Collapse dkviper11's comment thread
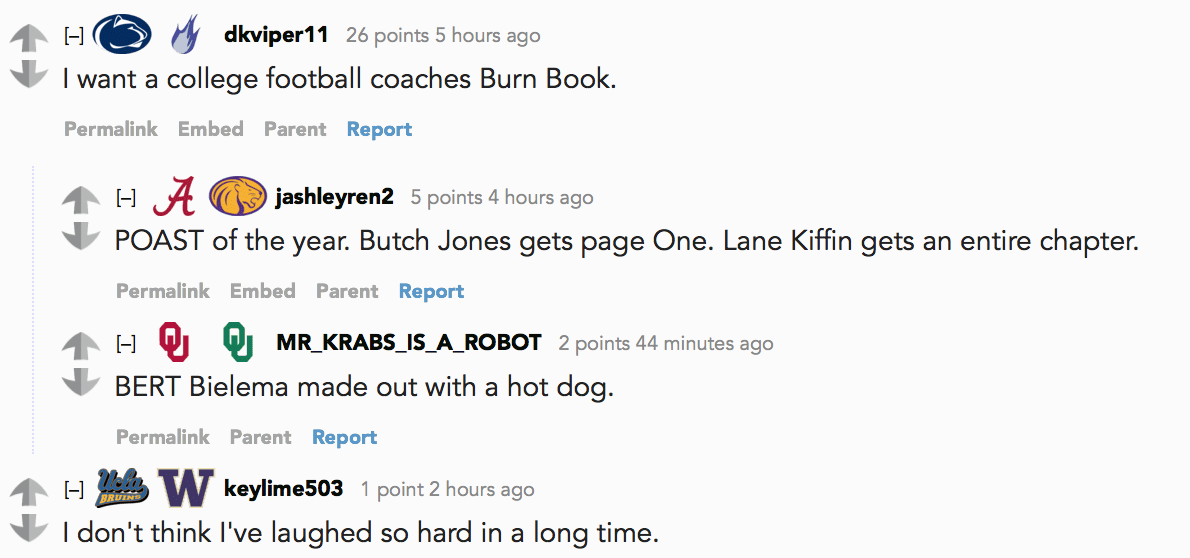 point(74,36)
